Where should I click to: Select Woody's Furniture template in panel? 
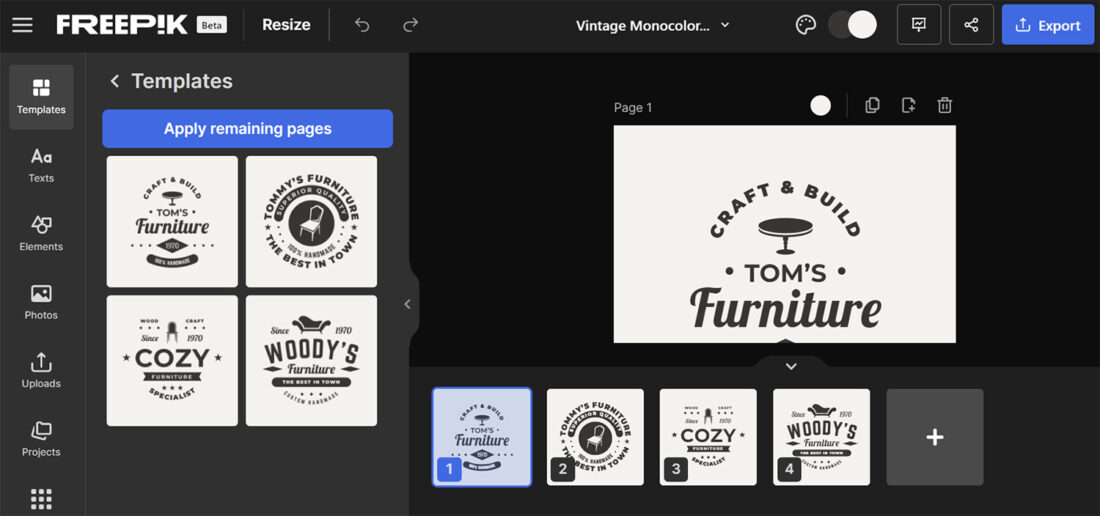(x=311, y=361)
